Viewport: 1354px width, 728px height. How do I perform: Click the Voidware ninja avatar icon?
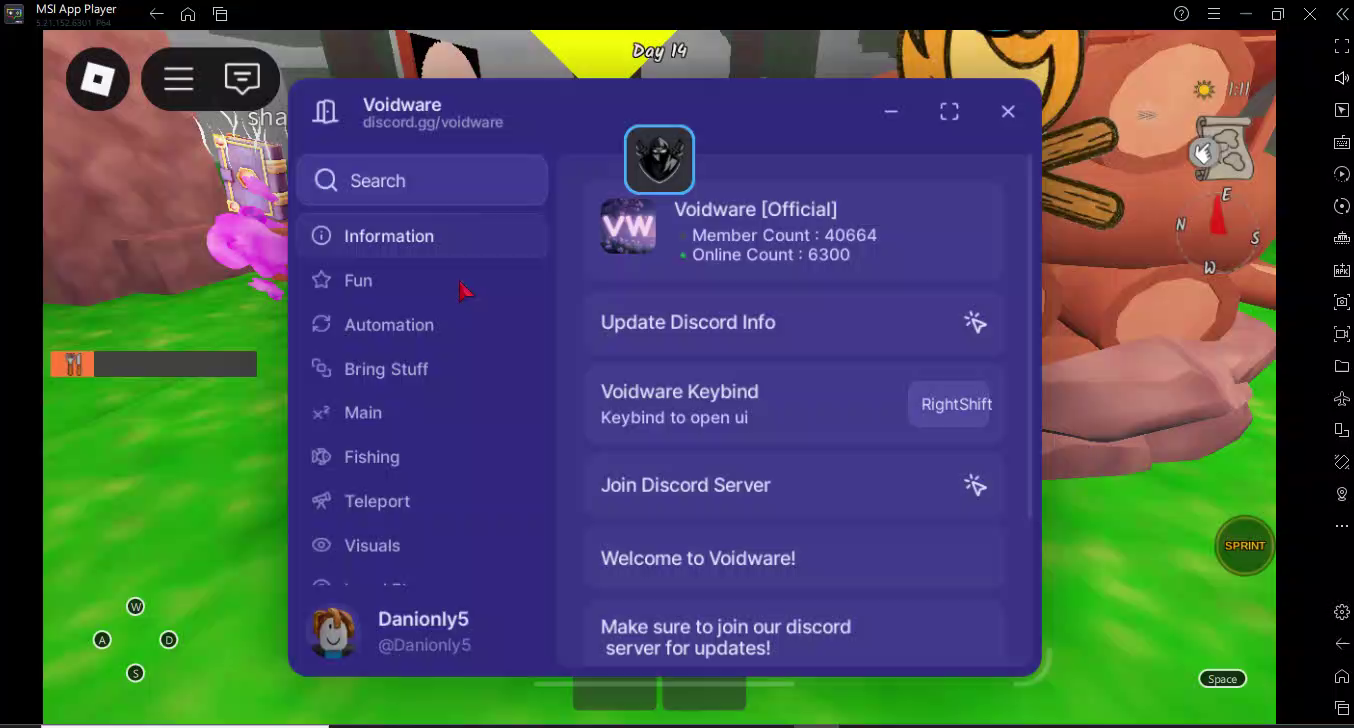[x=659, y=159]
